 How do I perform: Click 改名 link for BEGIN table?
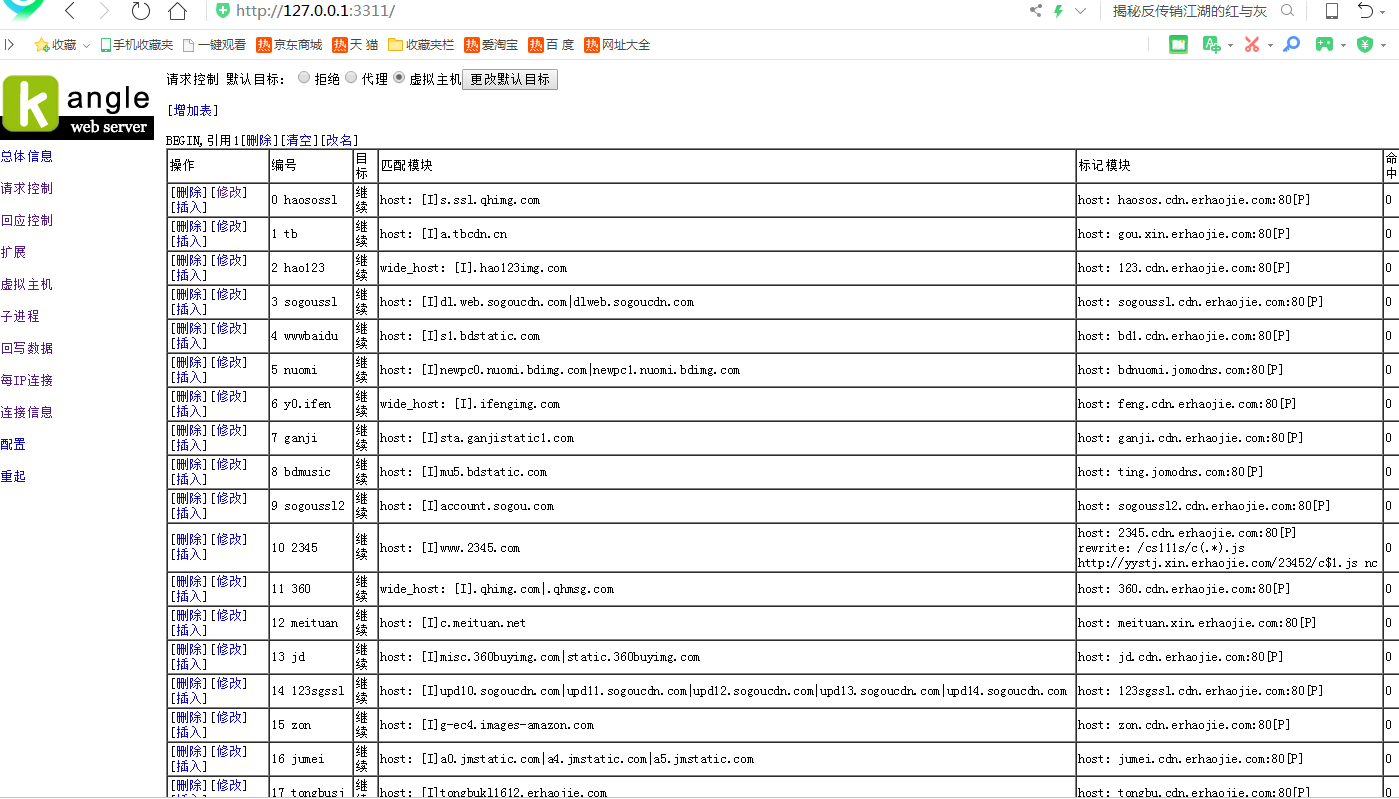click(338, 140)
